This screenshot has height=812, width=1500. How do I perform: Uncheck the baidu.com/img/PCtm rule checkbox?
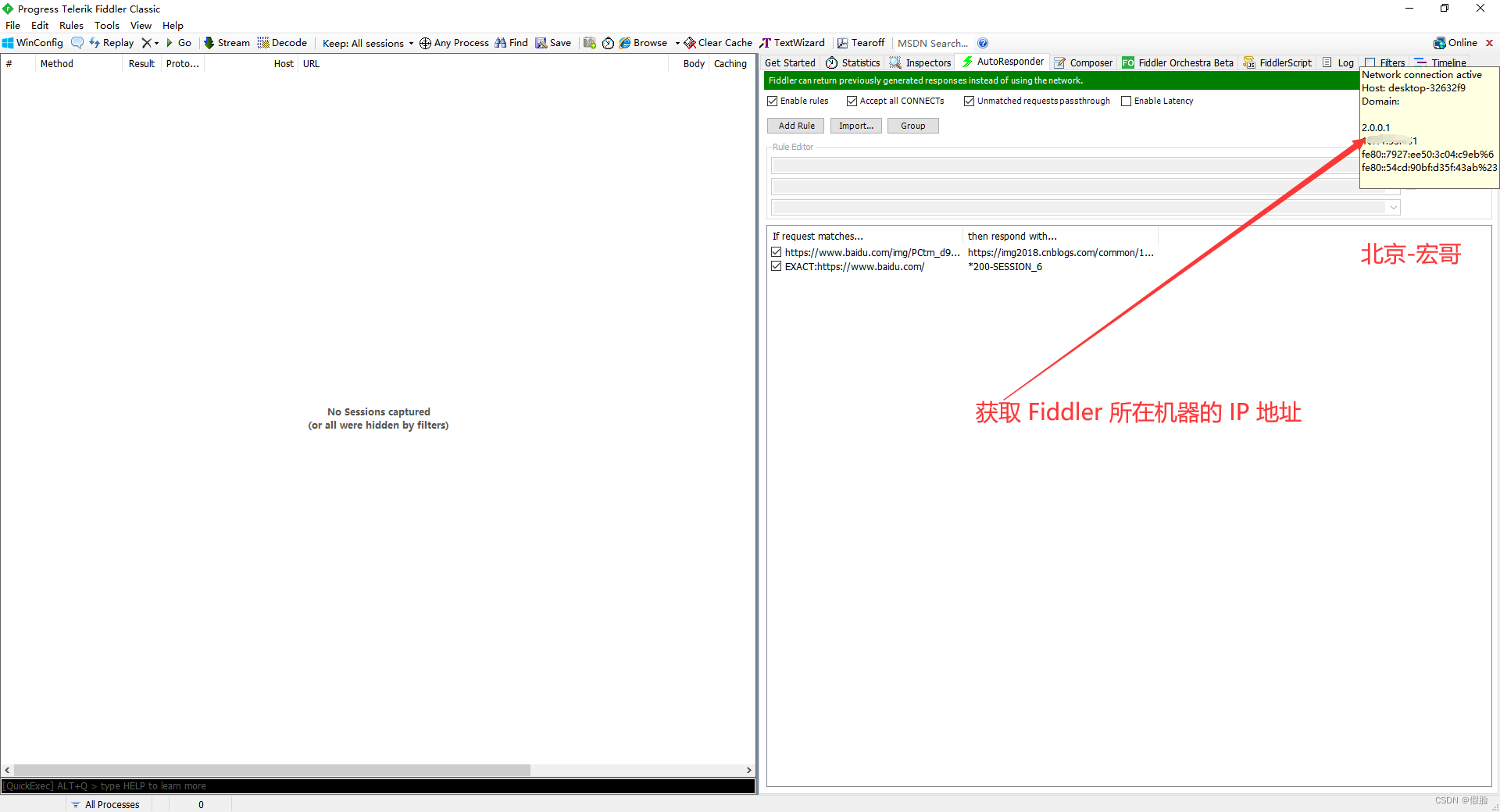776,252
